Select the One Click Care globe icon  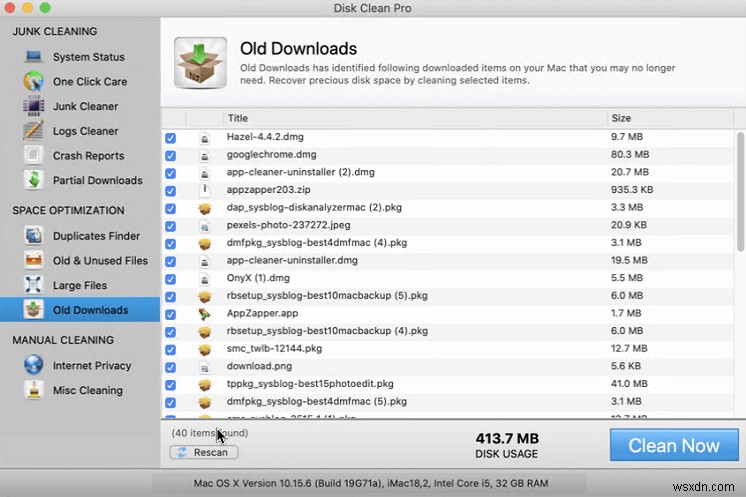click(x=34, y=81)
